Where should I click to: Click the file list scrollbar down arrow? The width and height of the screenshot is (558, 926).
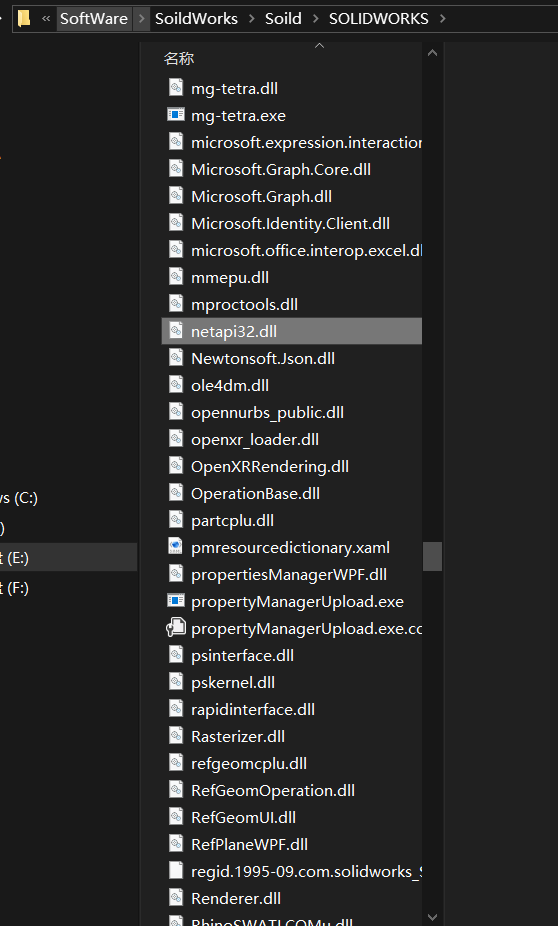pyautogui.click(x=432, y=917)
